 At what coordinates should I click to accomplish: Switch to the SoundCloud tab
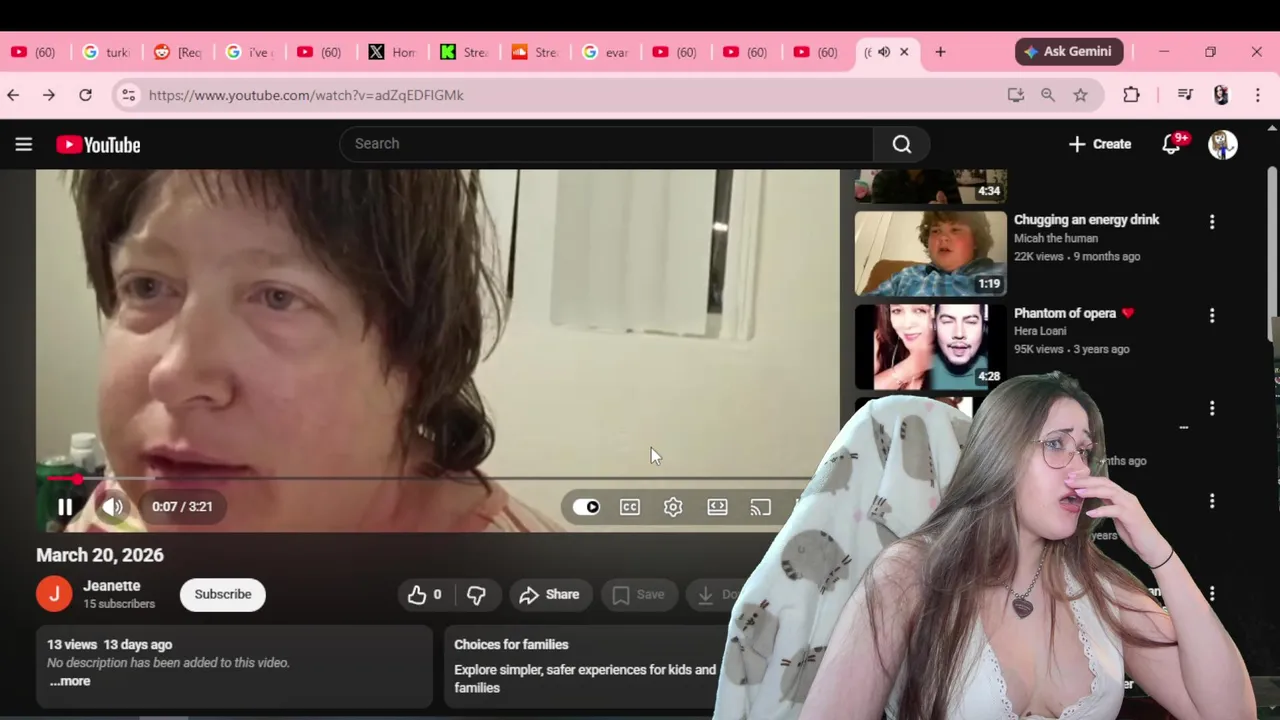(x=535, y=52)
